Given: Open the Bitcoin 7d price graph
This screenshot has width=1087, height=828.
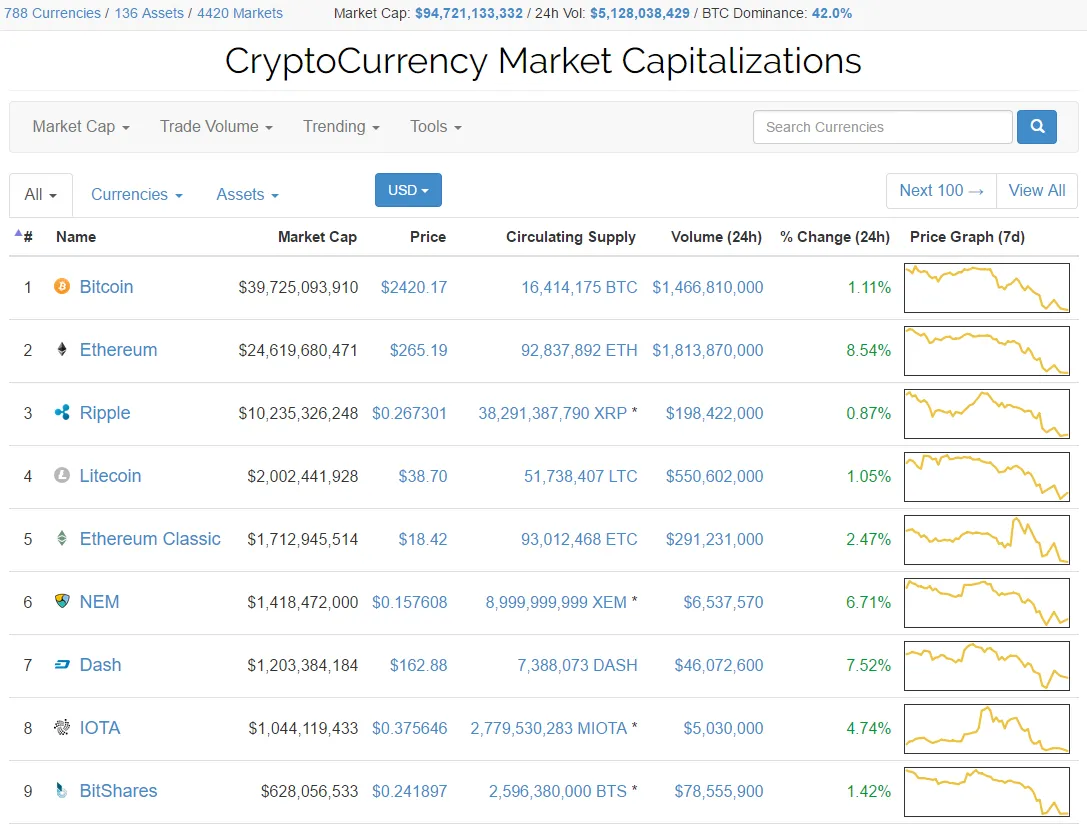Looking at the screenshot, I should (986, 287).
